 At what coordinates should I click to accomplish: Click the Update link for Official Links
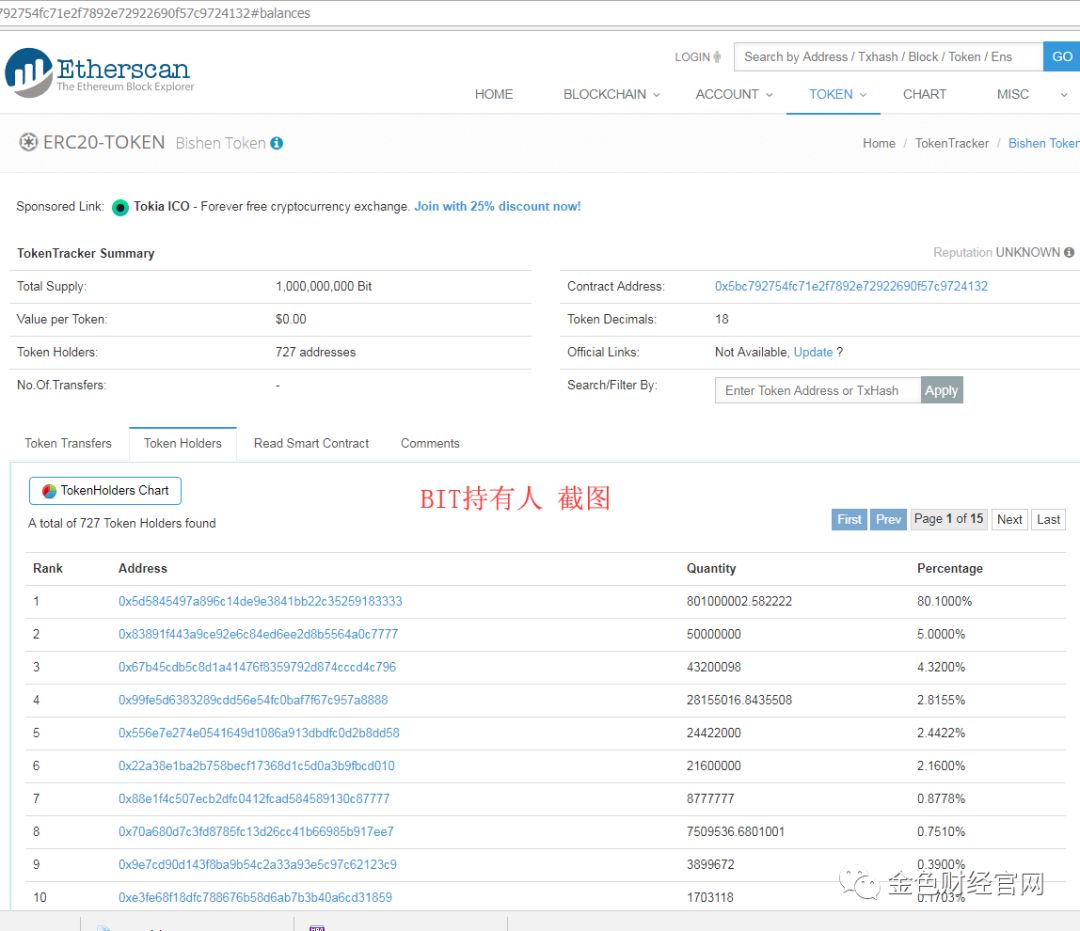pyautogui.click(x=815, y=352)
